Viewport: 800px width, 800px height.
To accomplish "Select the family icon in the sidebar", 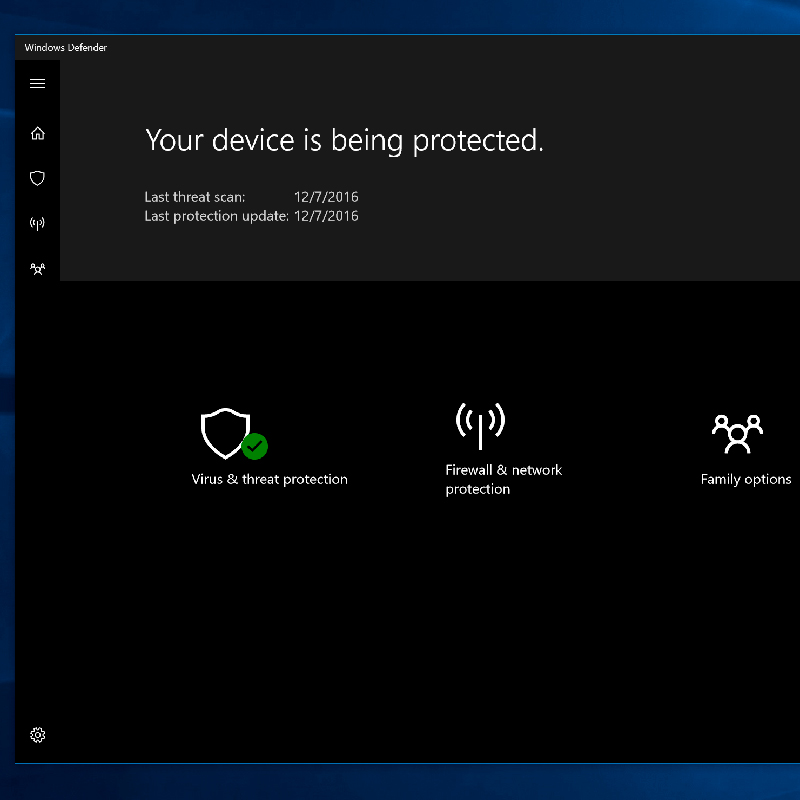I will [x=38, y=269].
